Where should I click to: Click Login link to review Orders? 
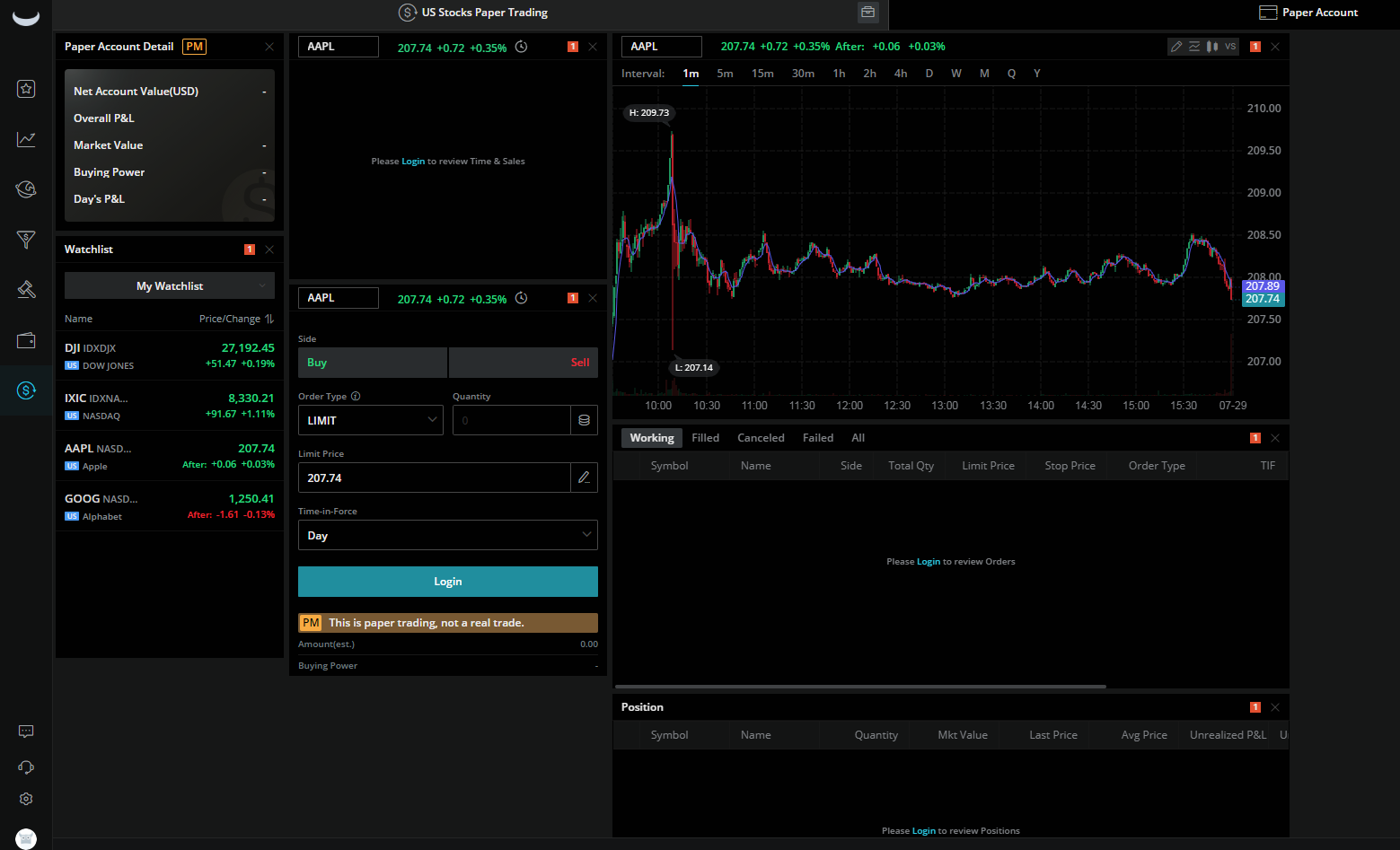coord(928,562)
